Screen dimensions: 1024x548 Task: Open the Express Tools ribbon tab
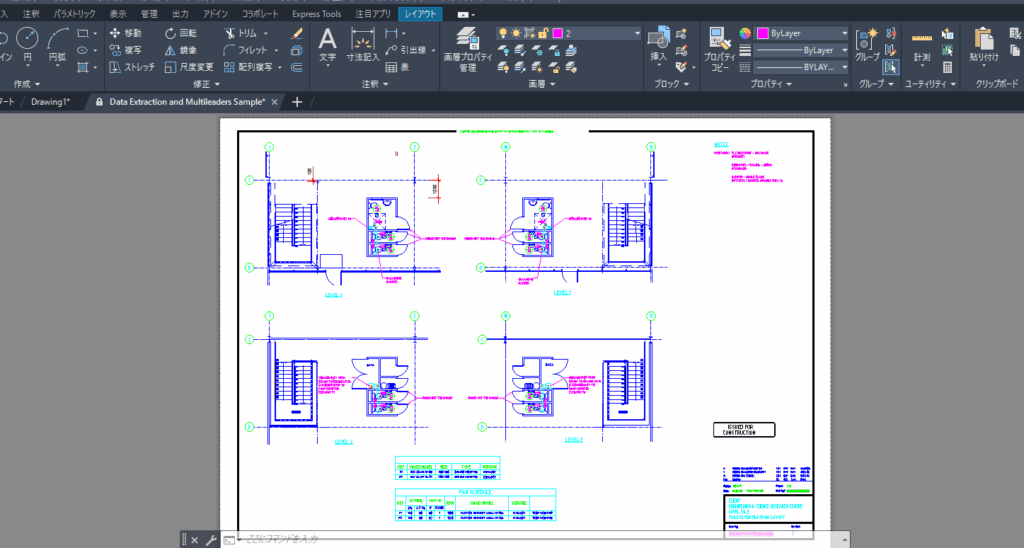pos(316,14)
